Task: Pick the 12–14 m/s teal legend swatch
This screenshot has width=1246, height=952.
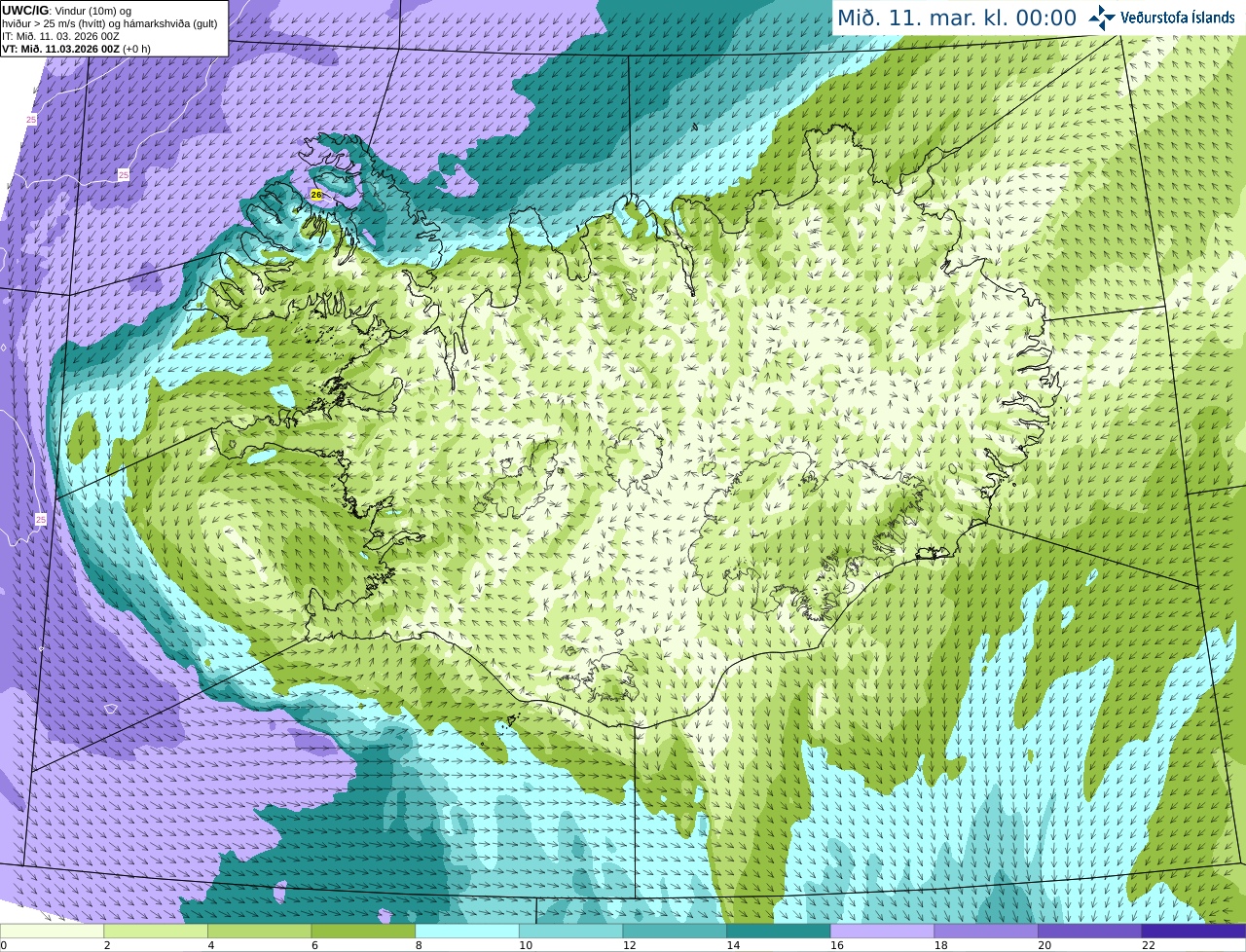Action: click(675, 932)
